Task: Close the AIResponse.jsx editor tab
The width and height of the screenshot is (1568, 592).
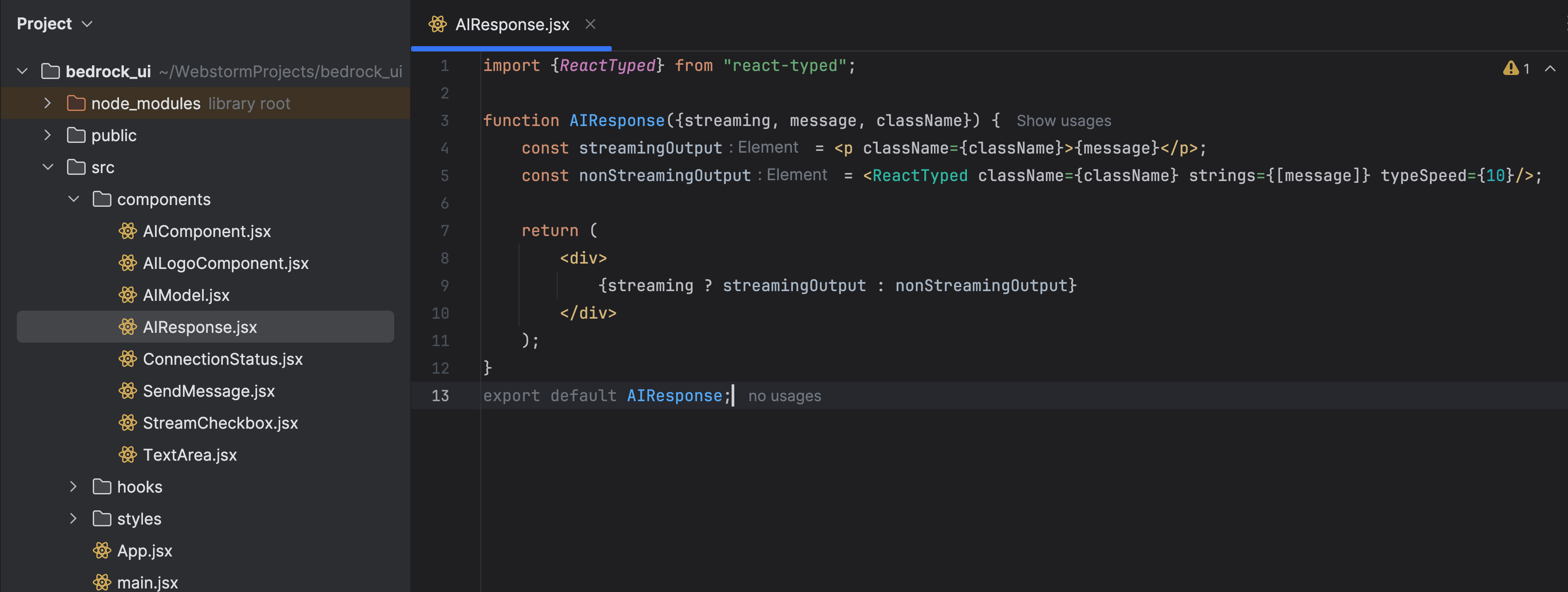Action: [x=590, y=24]
